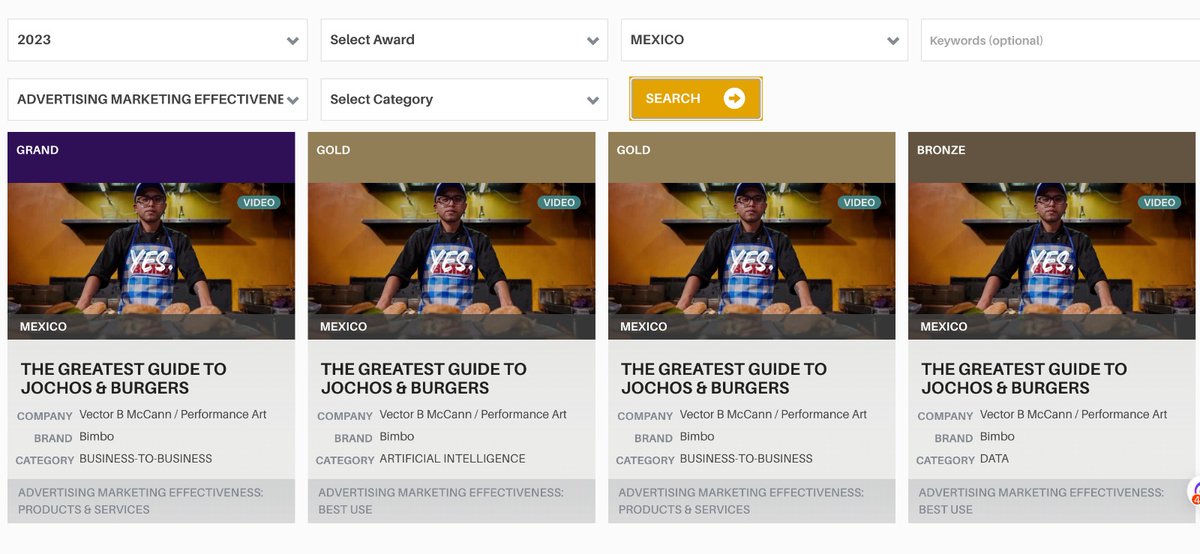1200x554 pixels.
Task: Open the MEXICO country dropdown
Action: tap(764, 40)
